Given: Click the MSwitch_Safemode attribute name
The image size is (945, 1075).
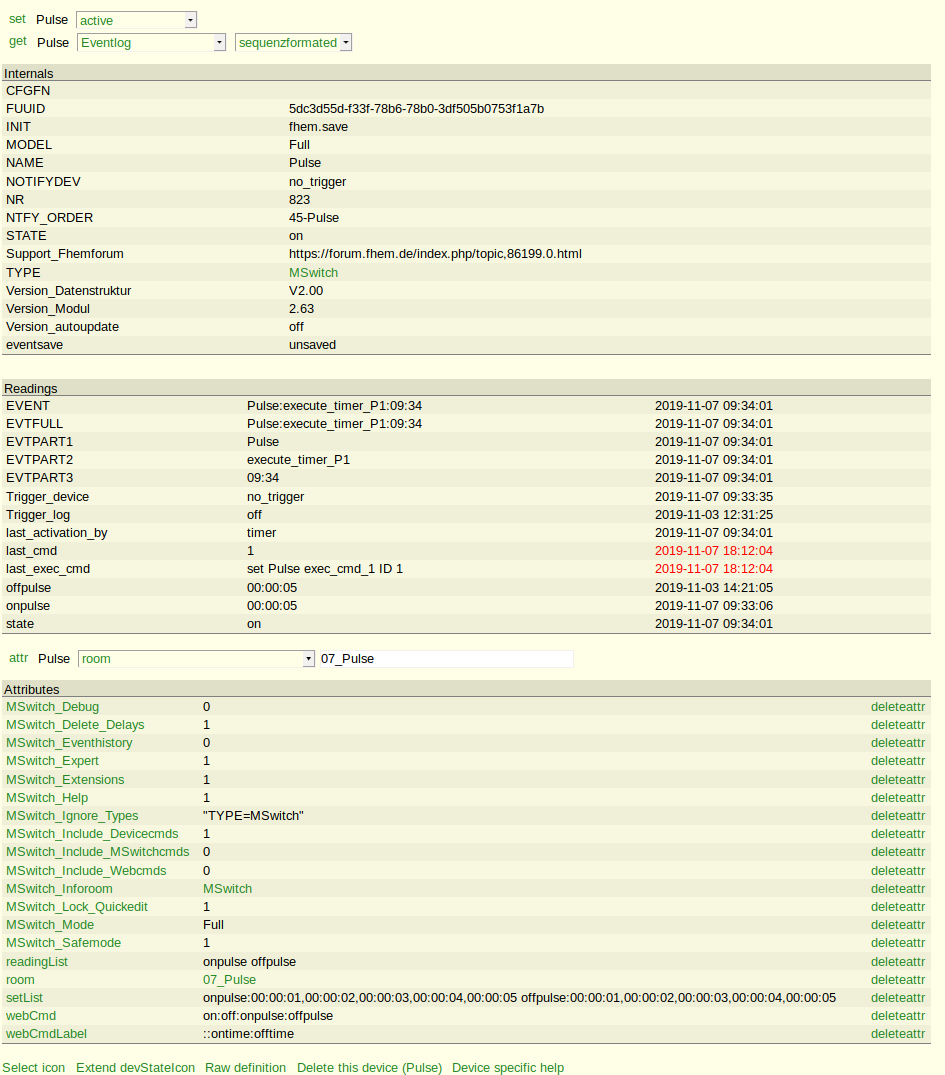Looking at the screenshot, I should pyautogui.click(x=64, y=943).
